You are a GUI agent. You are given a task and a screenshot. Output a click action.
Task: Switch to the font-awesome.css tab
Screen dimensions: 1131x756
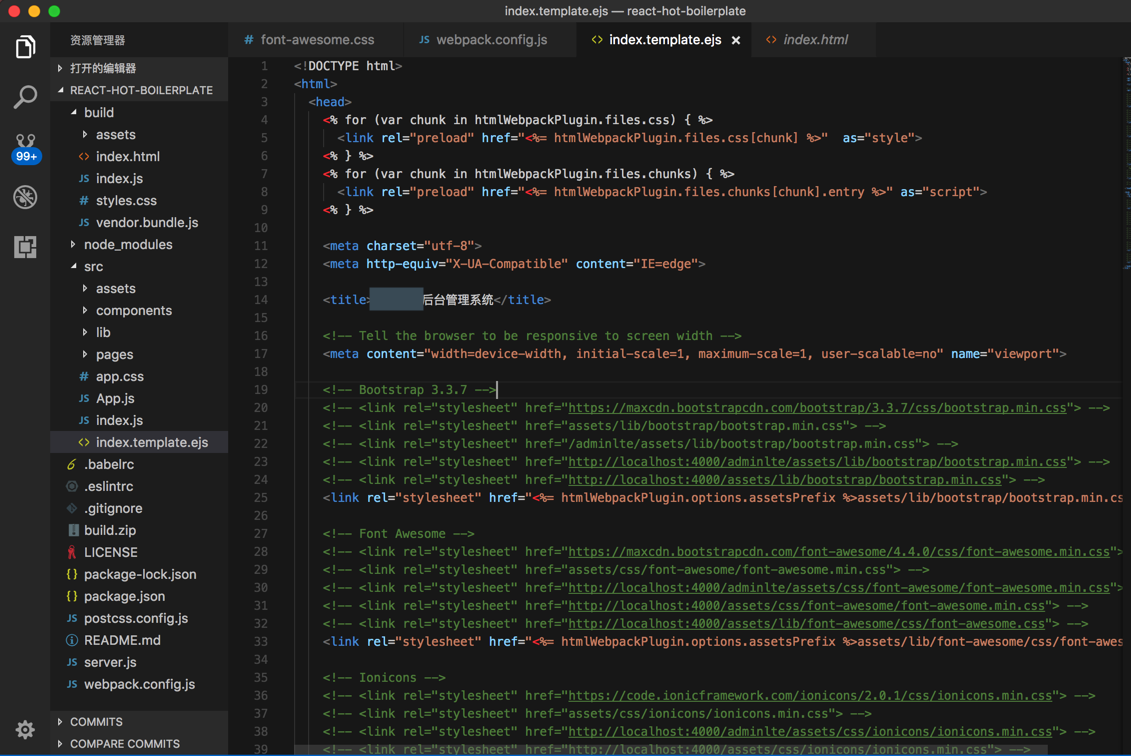(x=316, y=40)
